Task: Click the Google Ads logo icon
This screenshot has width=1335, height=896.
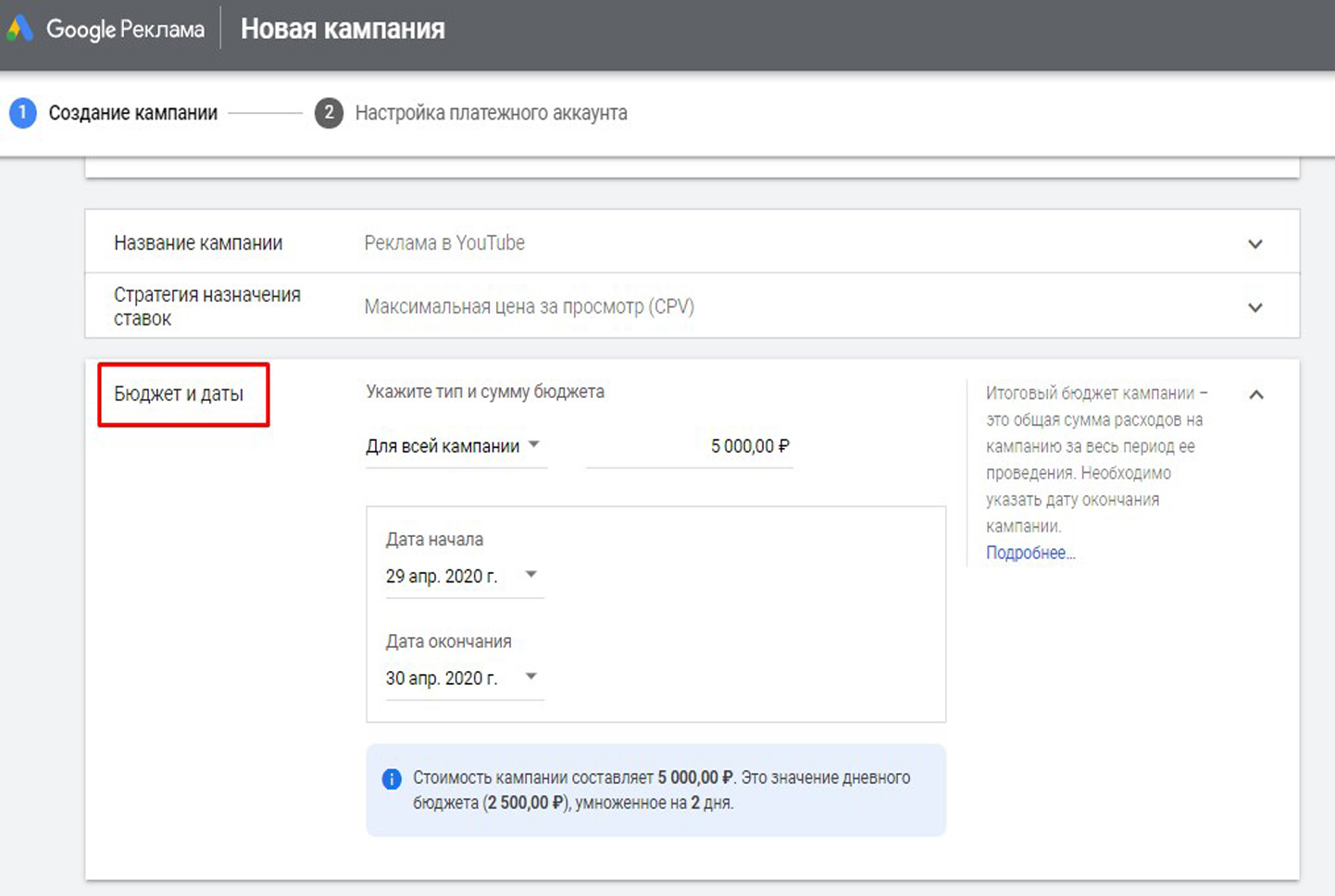Action: click(19, 29)
